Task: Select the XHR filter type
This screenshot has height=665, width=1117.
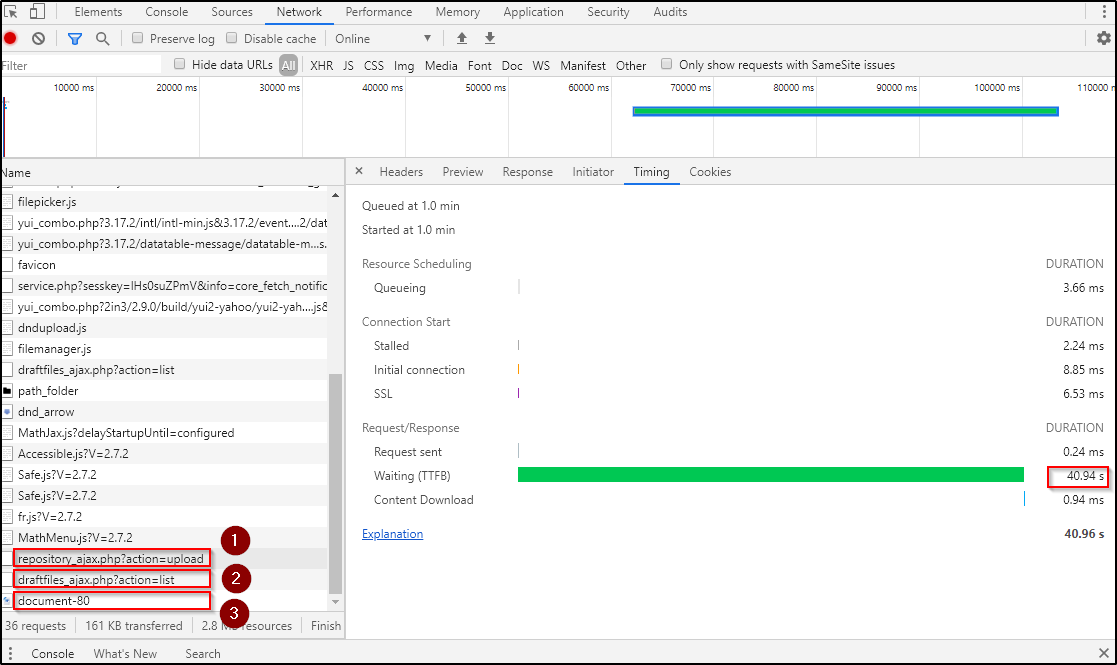Action: [321, 65]
